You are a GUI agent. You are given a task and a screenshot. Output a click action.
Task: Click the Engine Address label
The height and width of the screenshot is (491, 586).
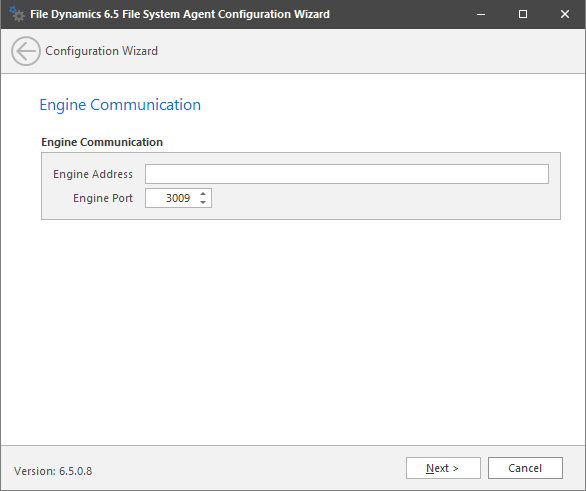point(93,174)
